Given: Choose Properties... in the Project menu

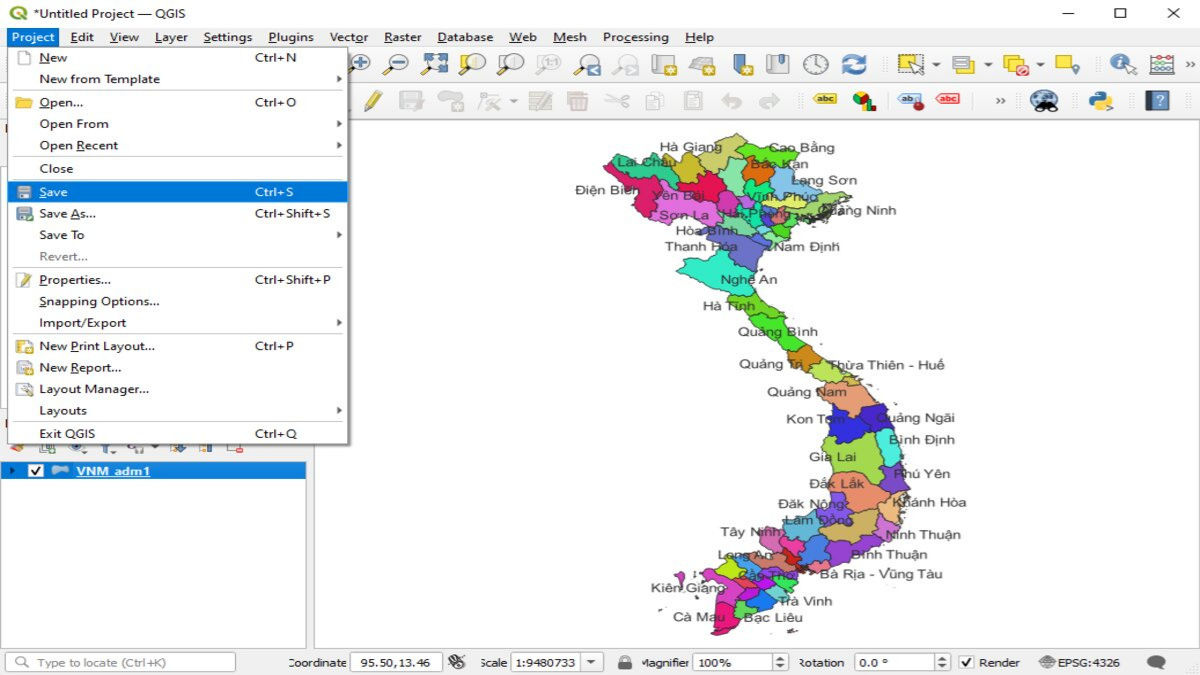Looking at the screenshot, I should 178,280.
